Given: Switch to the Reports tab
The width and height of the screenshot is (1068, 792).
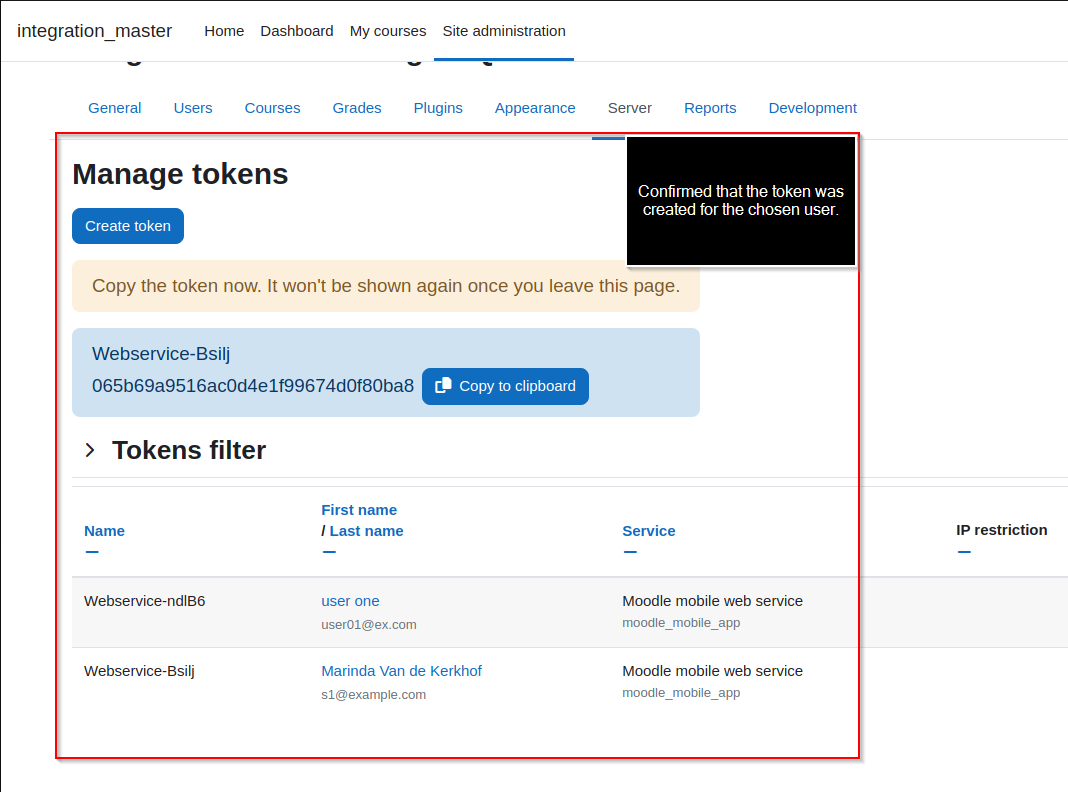Looking at the screenshot, I should [710, 108].
